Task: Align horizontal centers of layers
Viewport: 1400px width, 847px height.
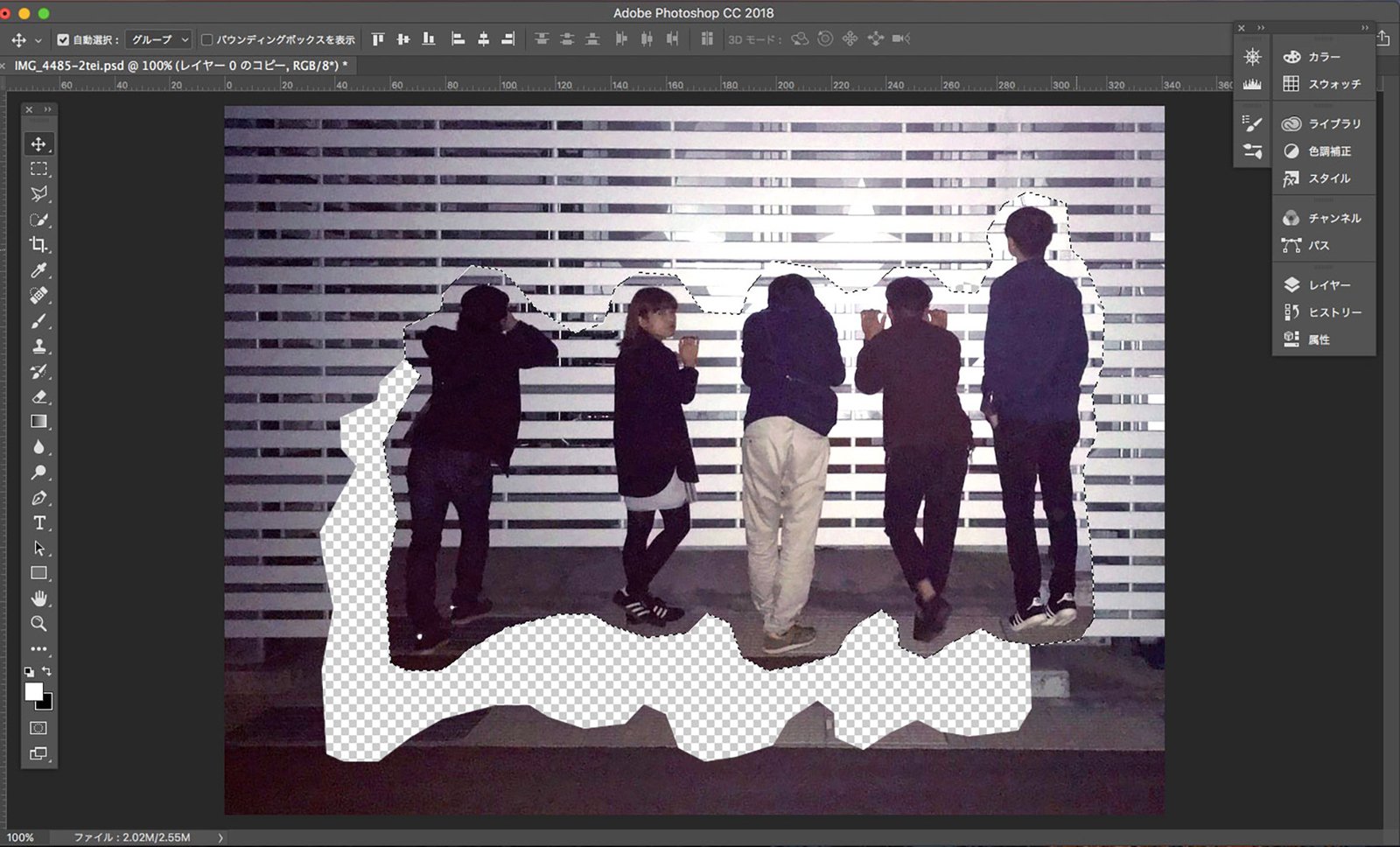Action: [x=483, y=38]
